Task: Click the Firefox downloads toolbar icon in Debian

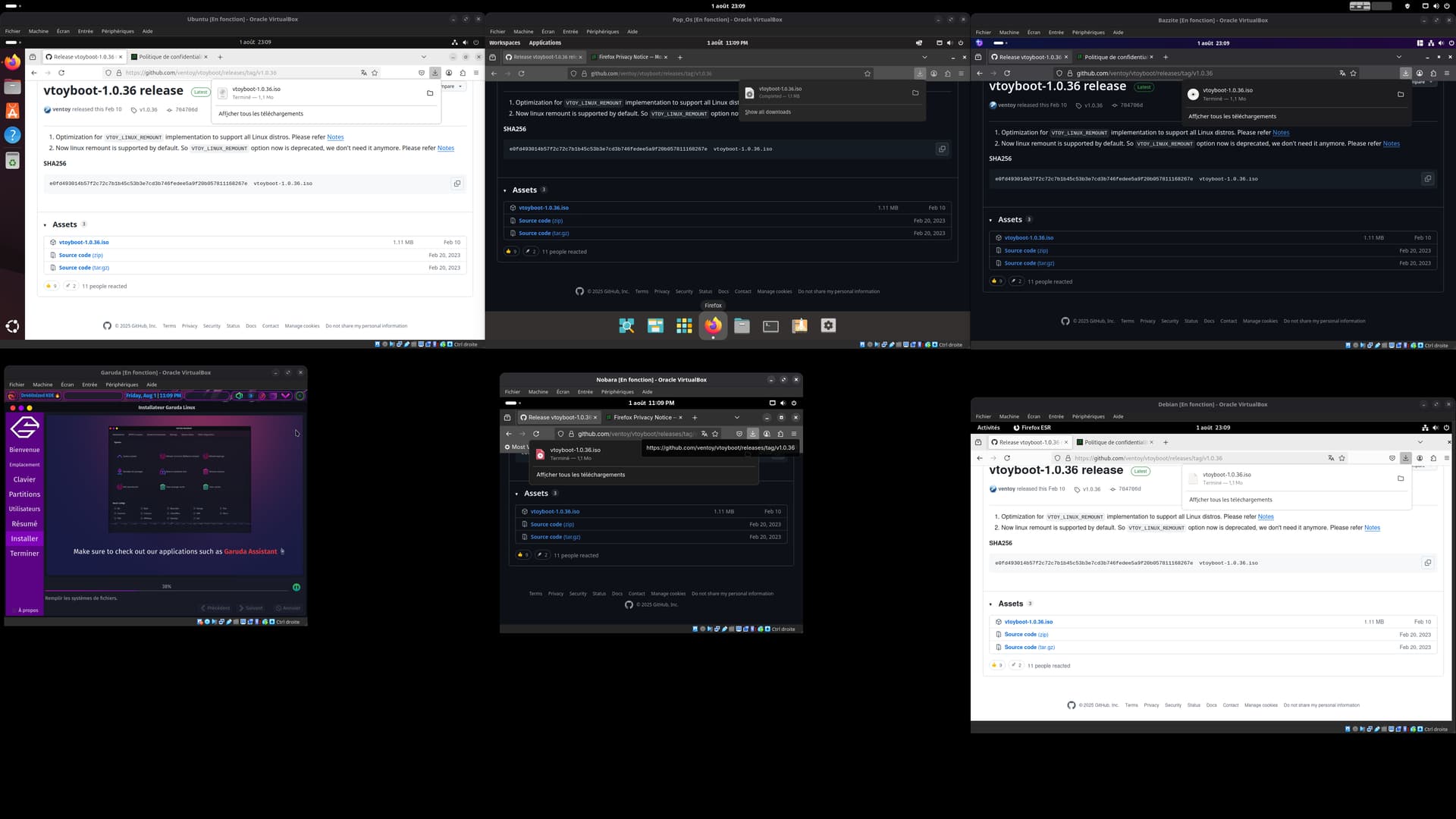Action: 1405,458
